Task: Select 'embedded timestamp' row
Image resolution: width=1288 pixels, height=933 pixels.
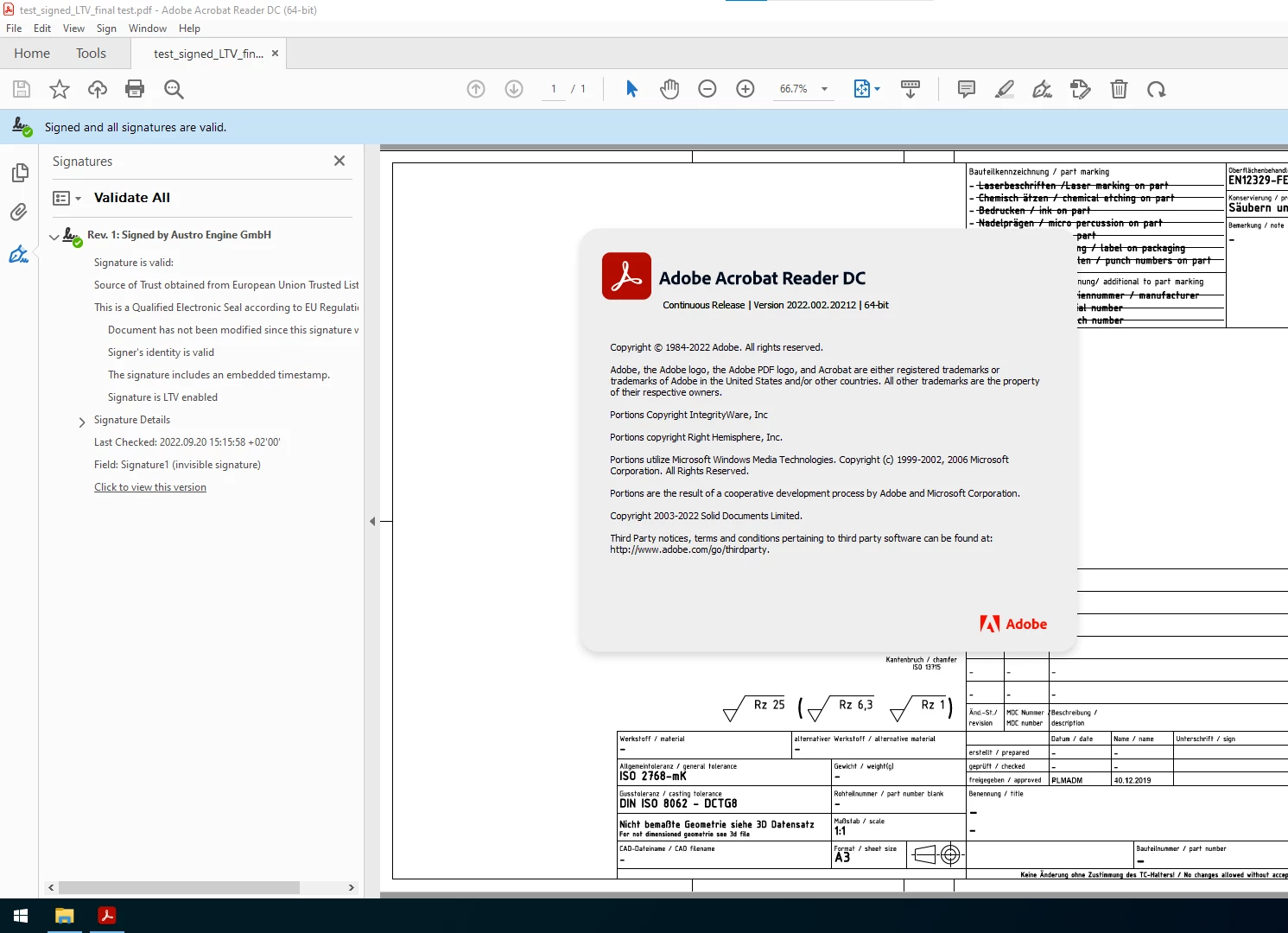Action: (x=219, y=375)
